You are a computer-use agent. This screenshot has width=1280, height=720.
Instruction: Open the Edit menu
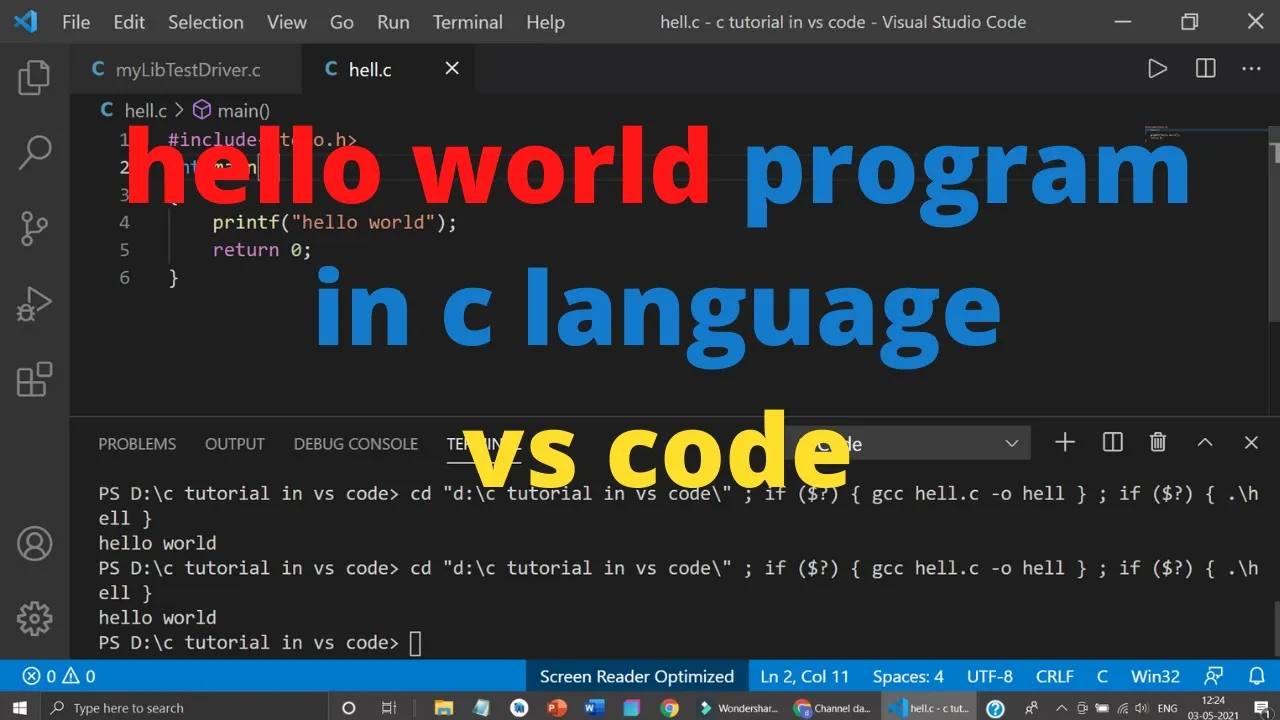pyautogui.click(x=129, y=22)
